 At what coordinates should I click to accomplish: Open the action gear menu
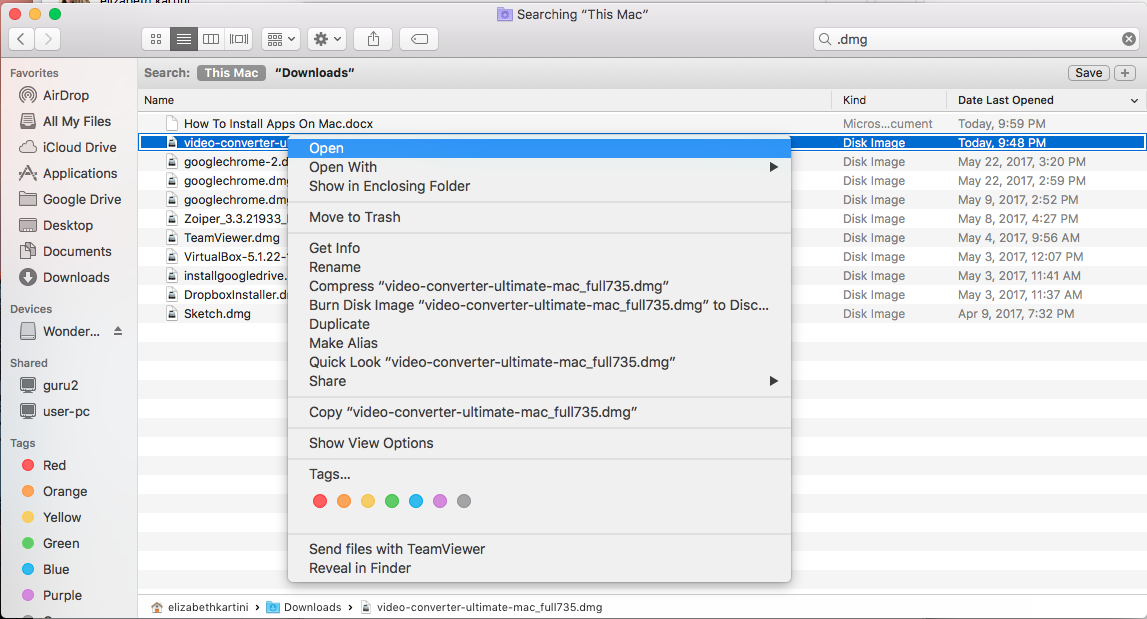[326, 39]
